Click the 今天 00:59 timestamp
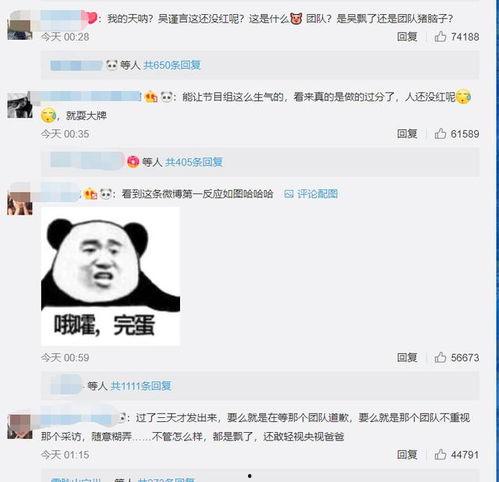 [65, 358]
